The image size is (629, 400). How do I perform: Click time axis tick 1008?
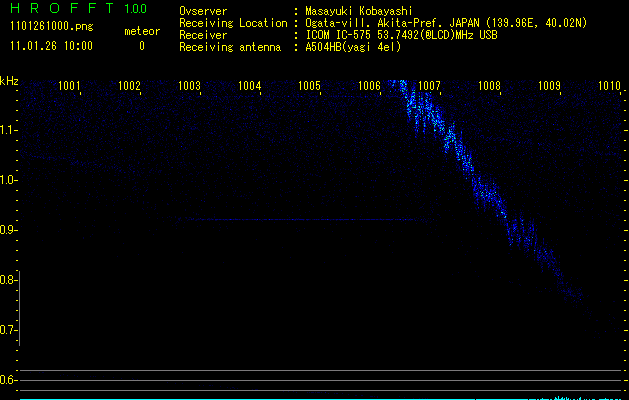pyautogui.click(x=490, y=85)
